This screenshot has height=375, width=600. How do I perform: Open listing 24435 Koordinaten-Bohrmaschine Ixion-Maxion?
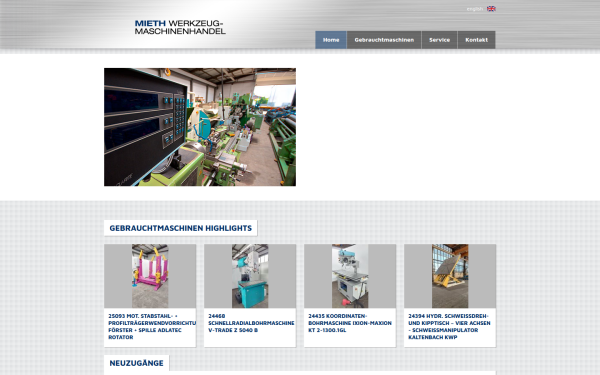coord(350,323)
